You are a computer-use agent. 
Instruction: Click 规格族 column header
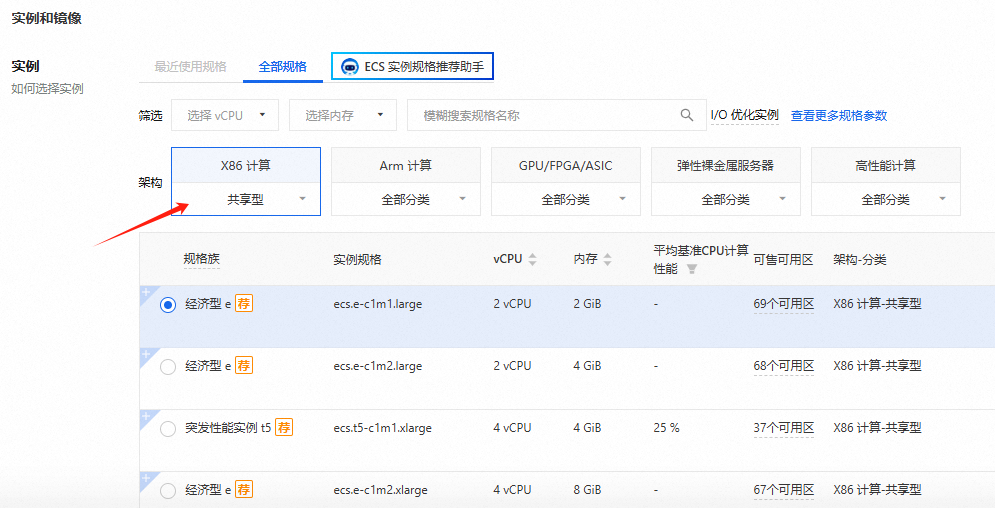coord(202,259)
